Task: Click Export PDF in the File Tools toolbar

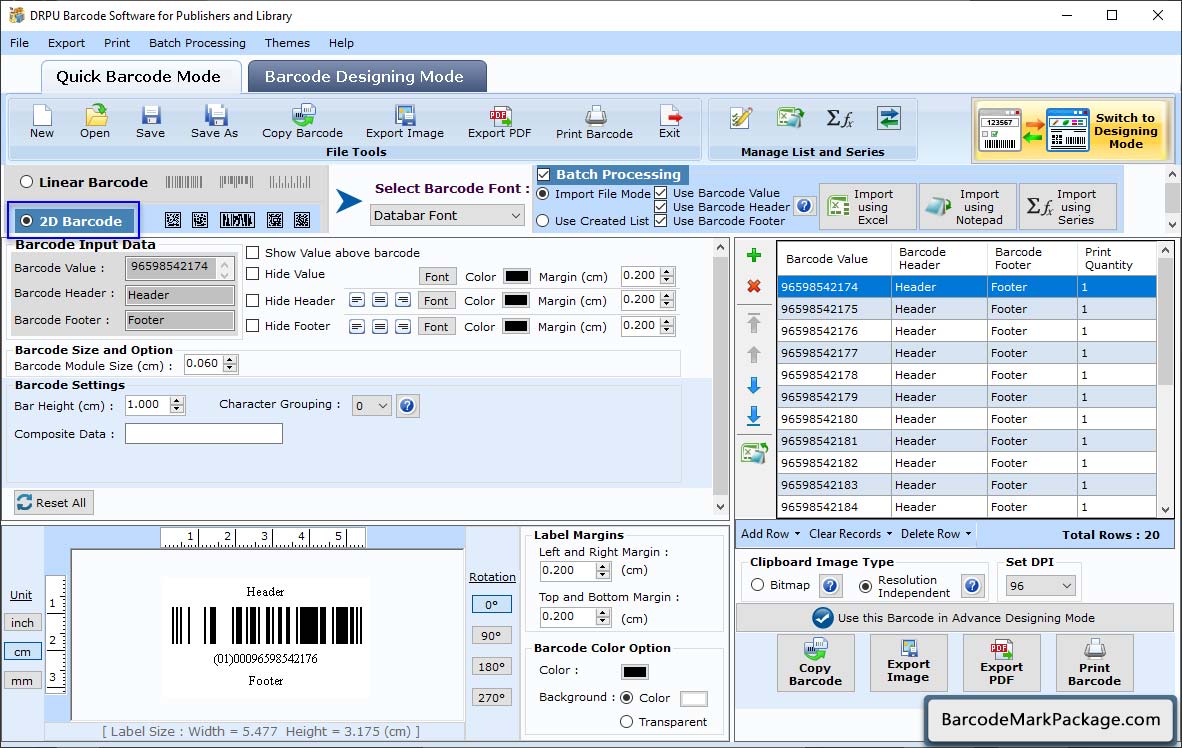Action: (x=499, y=122)
